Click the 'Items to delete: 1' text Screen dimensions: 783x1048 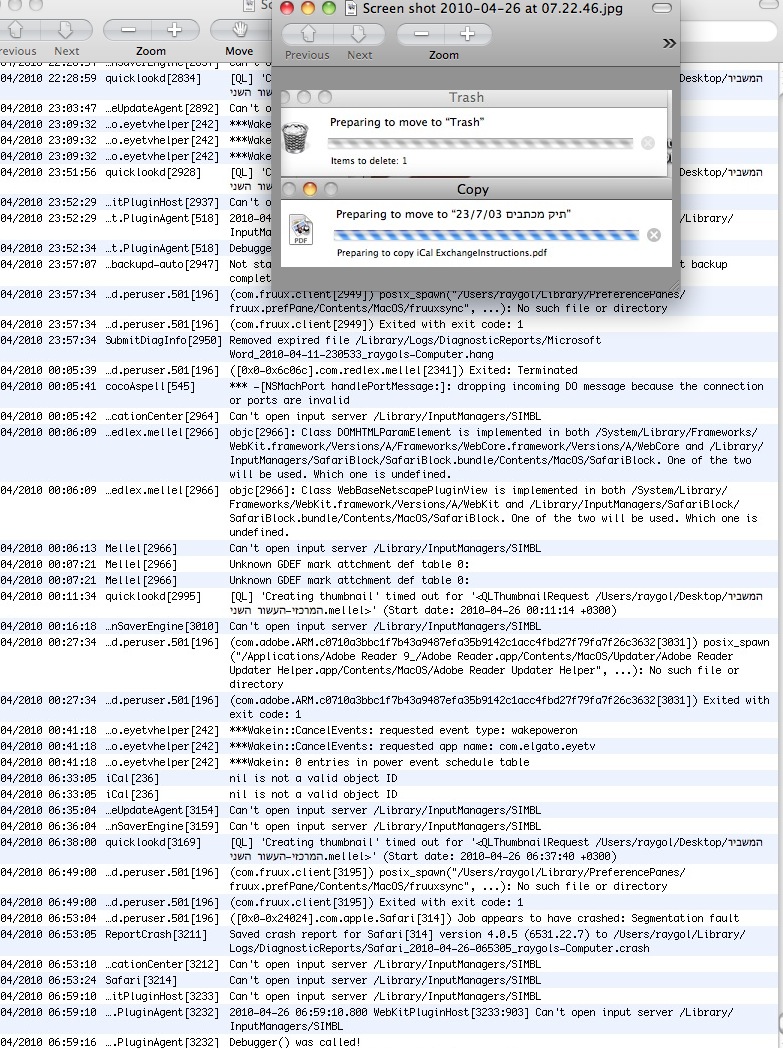[x=369, y=161]
